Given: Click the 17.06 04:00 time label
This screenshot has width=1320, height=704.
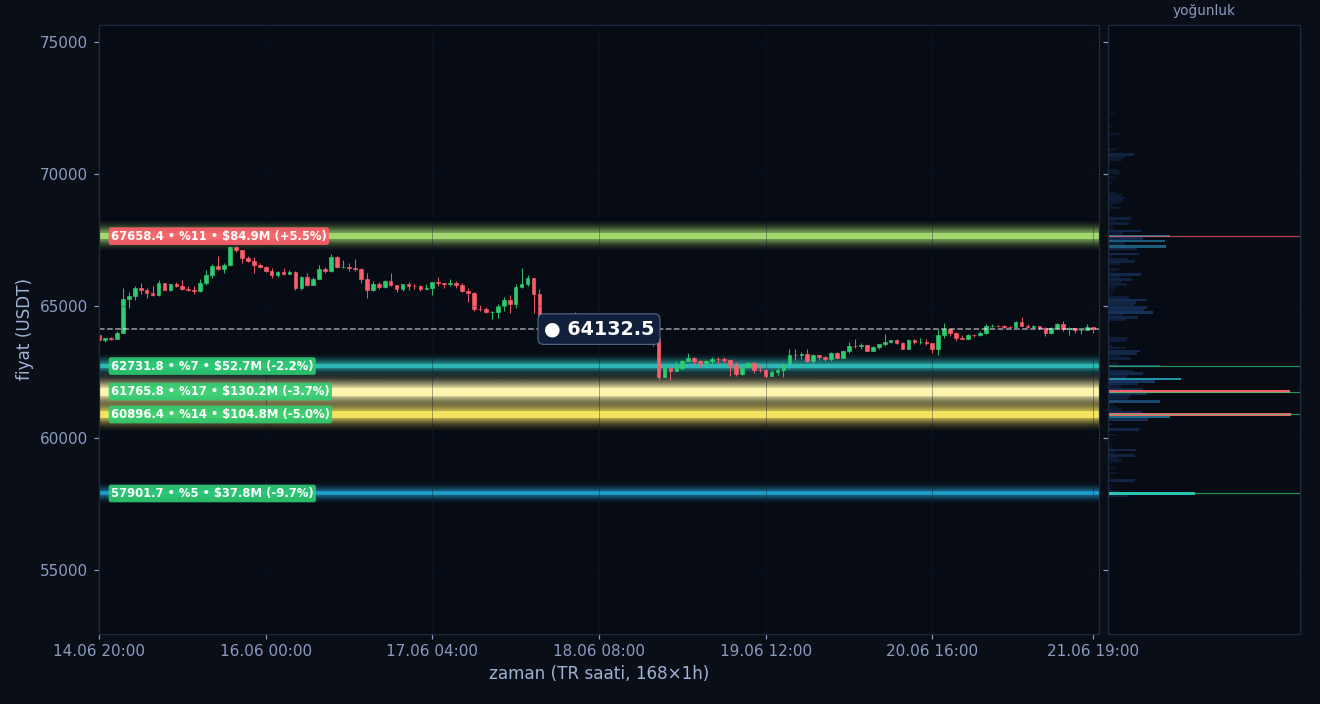Looking at the screenshot, I should (x=432, y=651).
